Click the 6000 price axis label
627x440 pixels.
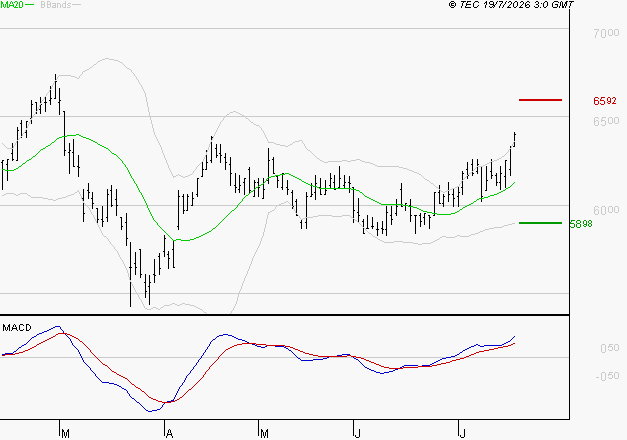pos(606,210)
